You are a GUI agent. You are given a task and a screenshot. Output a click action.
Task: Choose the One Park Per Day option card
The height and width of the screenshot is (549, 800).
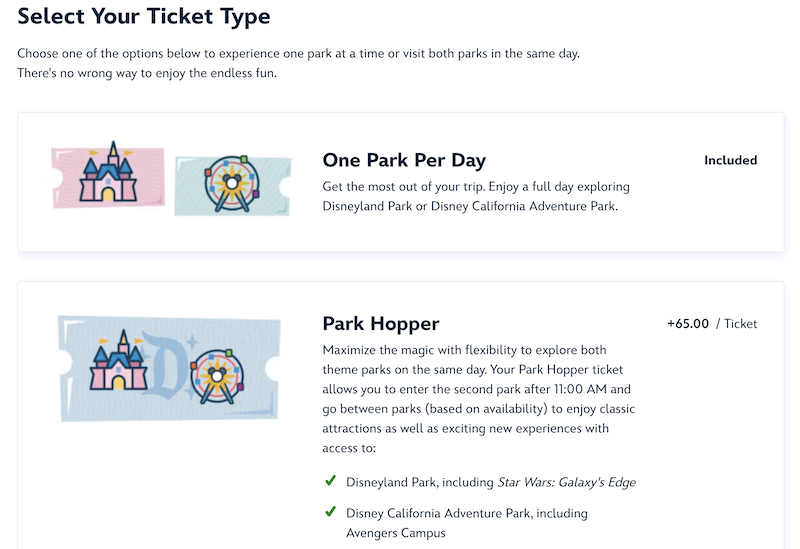click(401, 182)
